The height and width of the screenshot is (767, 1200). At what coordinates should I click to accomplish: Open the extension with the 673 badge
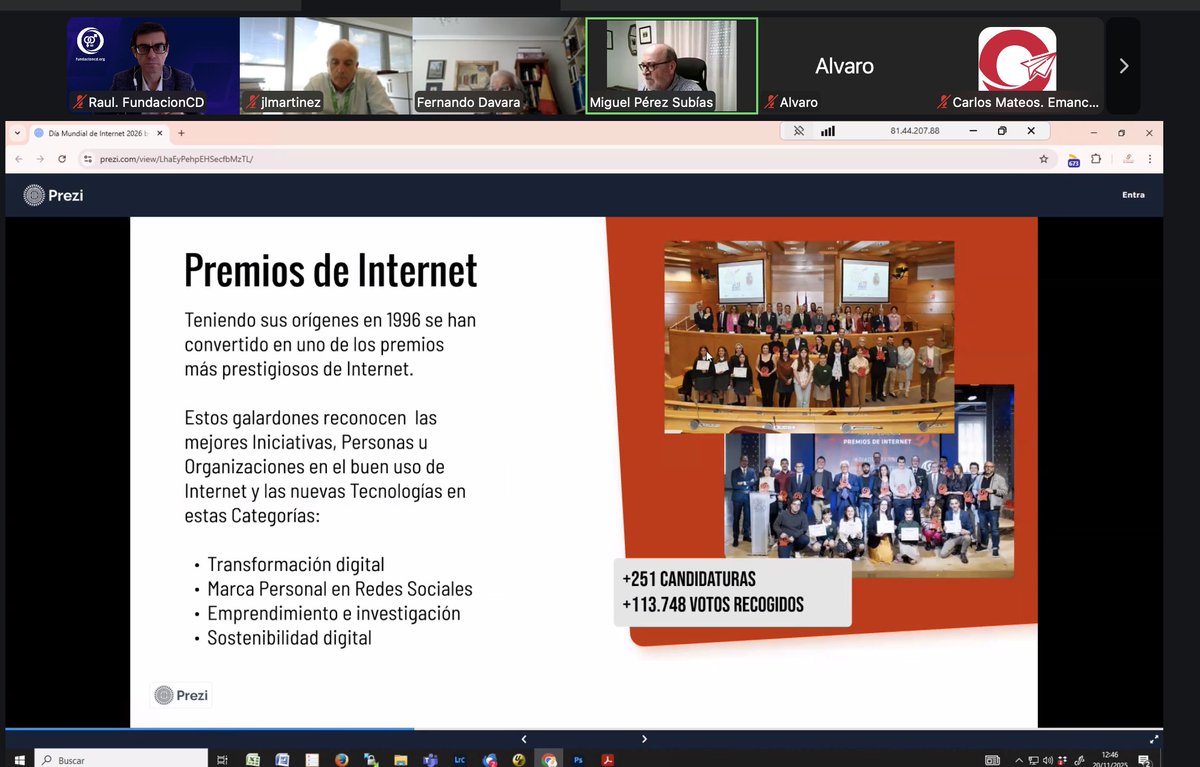click(x=1073, y=159)
